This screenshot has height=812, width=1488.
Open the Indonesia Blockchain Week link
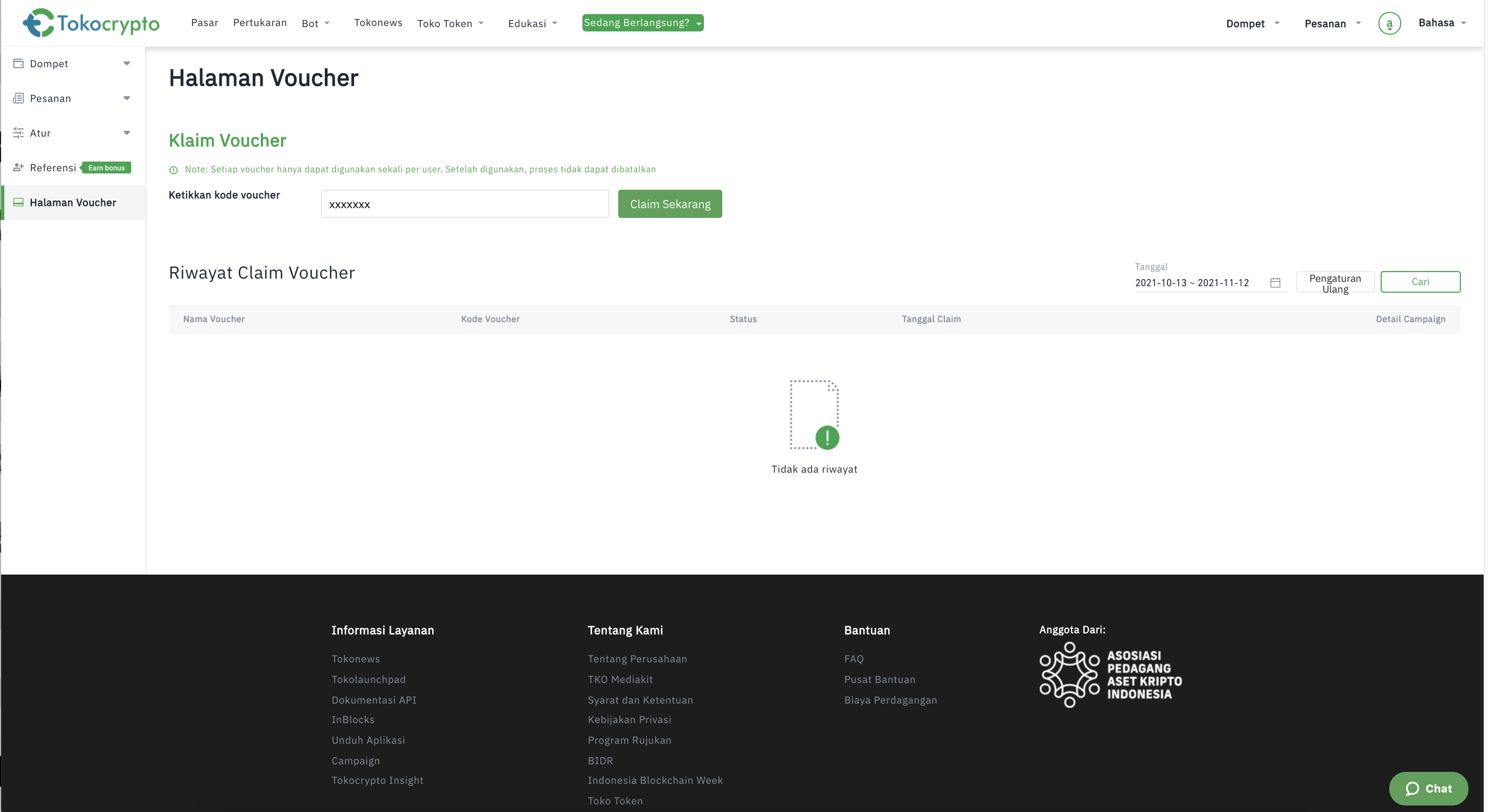click(x=655, y=780)
